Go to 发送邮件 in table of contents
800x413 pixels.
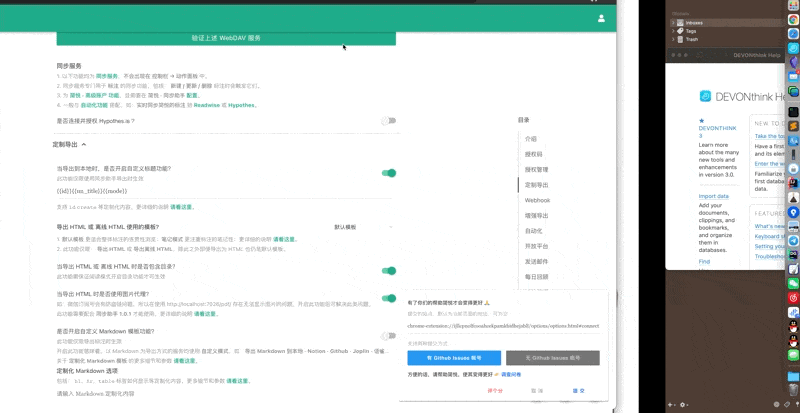536,261
